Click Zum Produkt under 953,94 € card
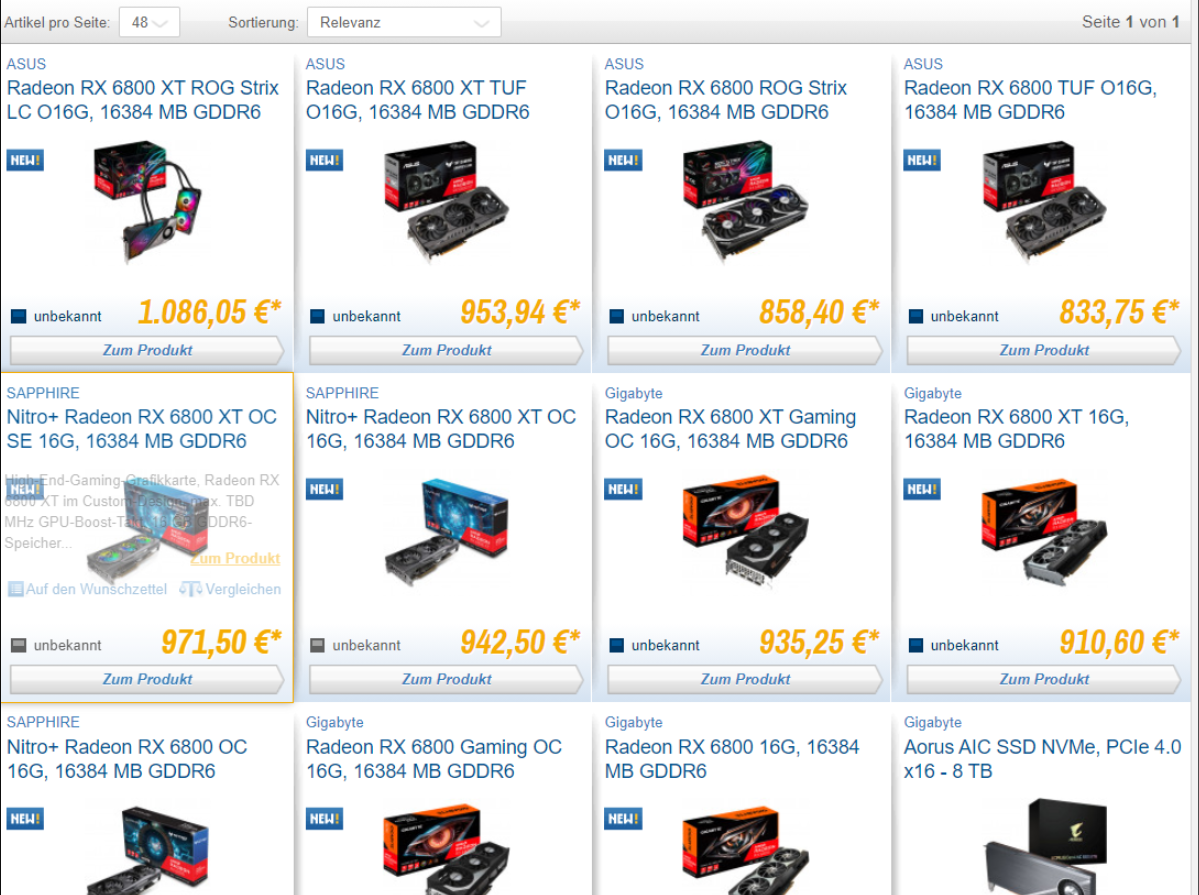 [x=447, y=350]
